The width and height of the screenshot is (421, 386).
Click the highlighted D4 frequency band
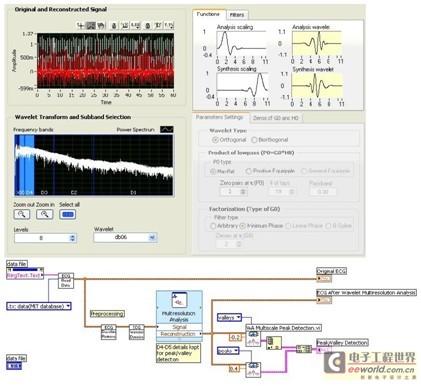coord(29,165)
